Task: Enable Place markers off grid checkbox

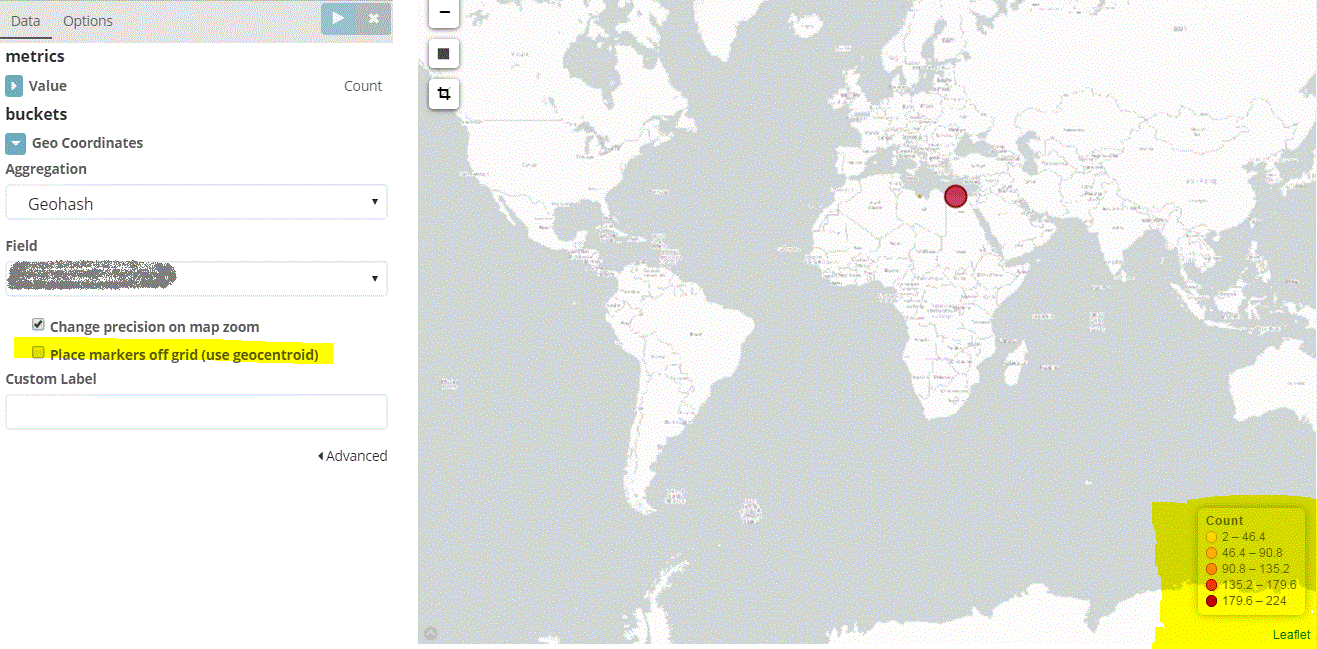Action: tap(38, 352)
